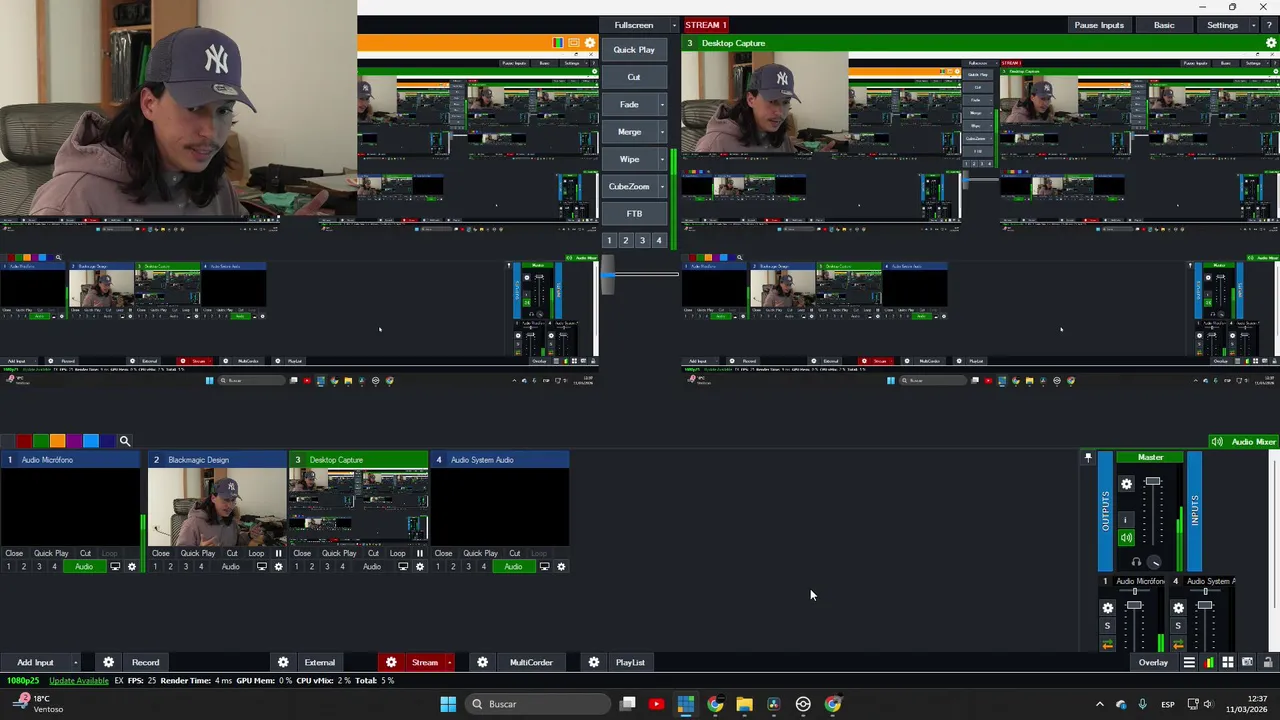Open Stream settings gear icon

(x=391, y=662)
